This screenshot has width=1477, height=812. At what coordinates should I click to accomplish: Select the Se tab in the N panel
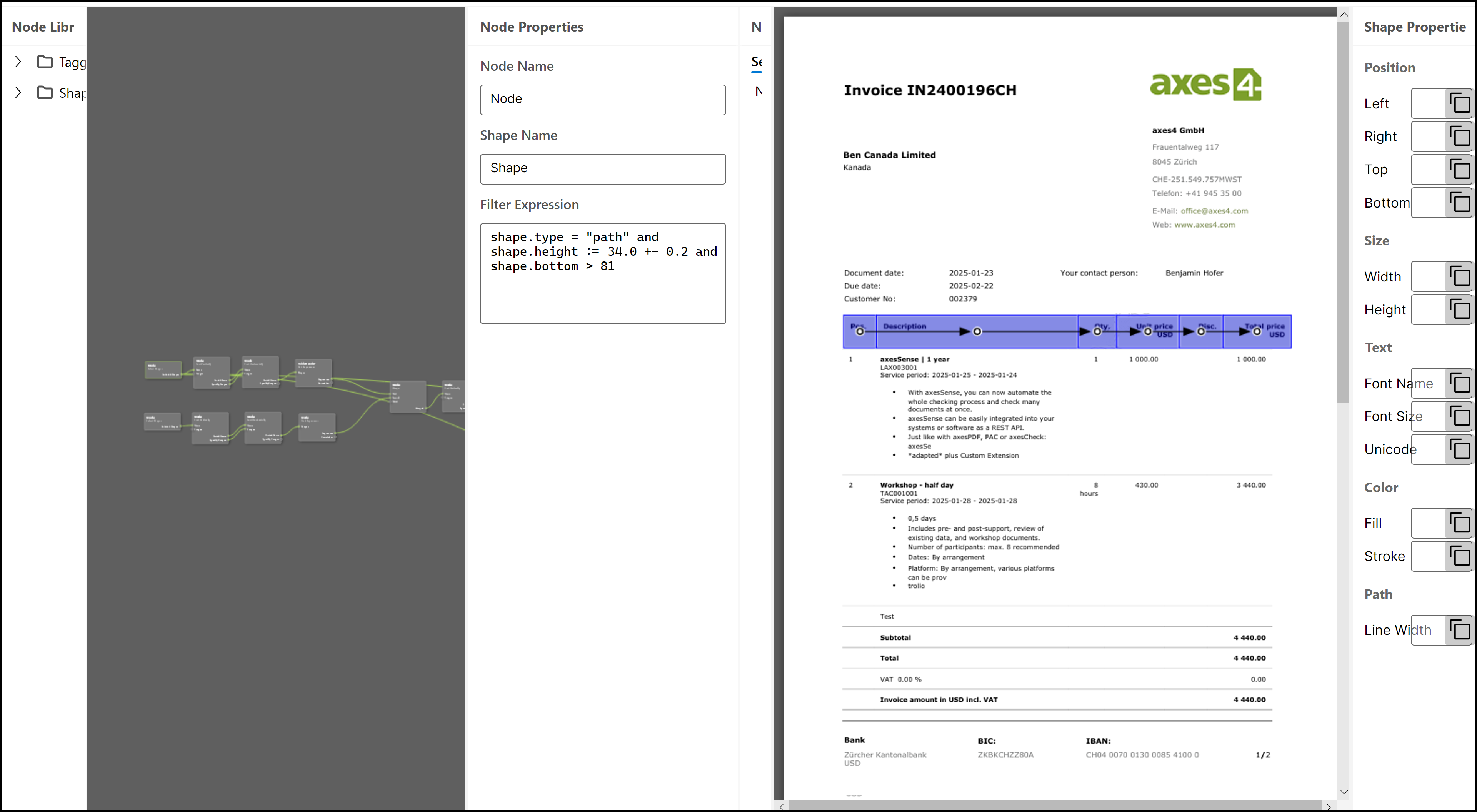pos(757,62)
